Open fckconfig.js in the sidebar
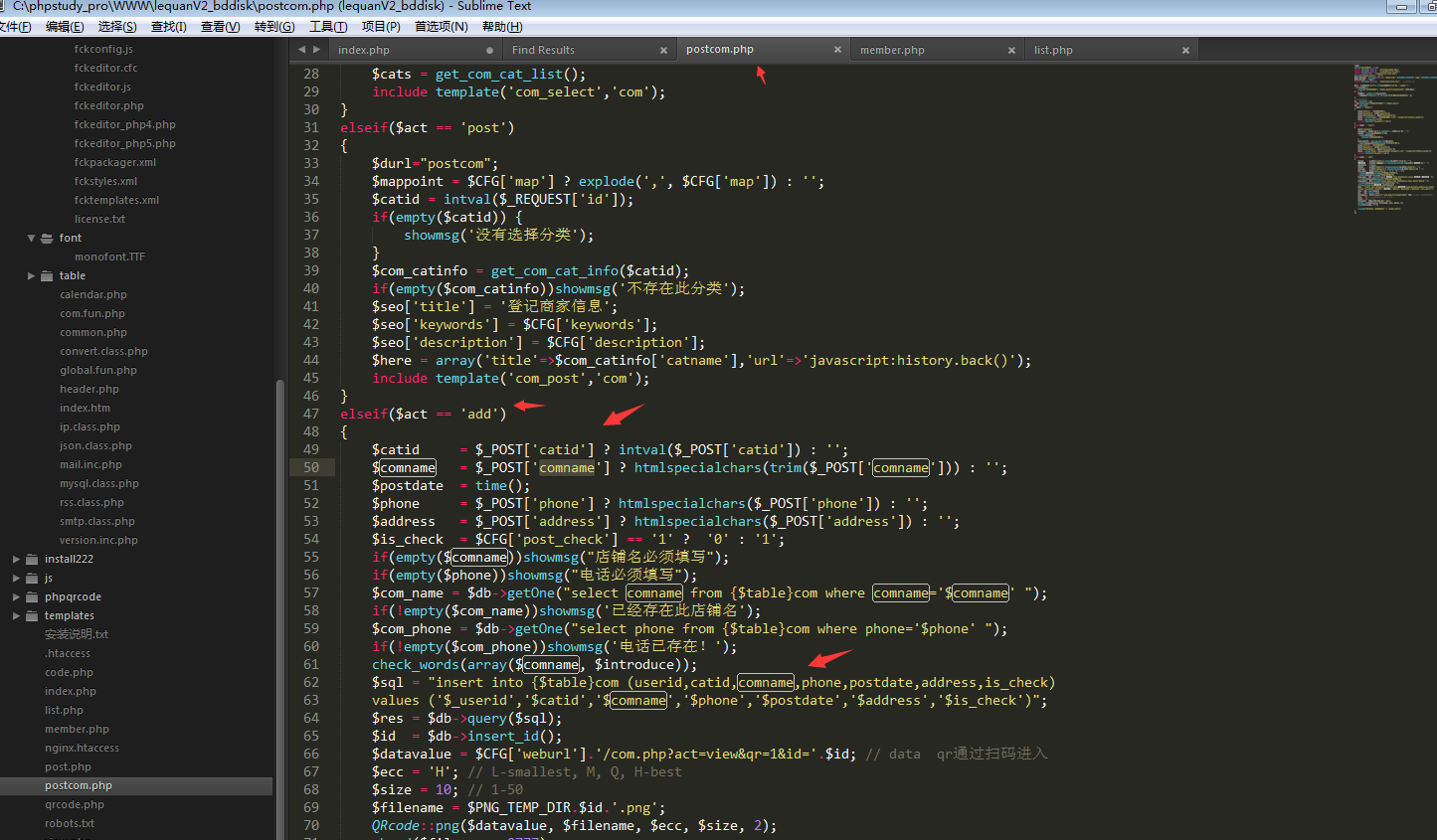The height and width of the screenshot is (840, 1437). click(x=103, y=50)
